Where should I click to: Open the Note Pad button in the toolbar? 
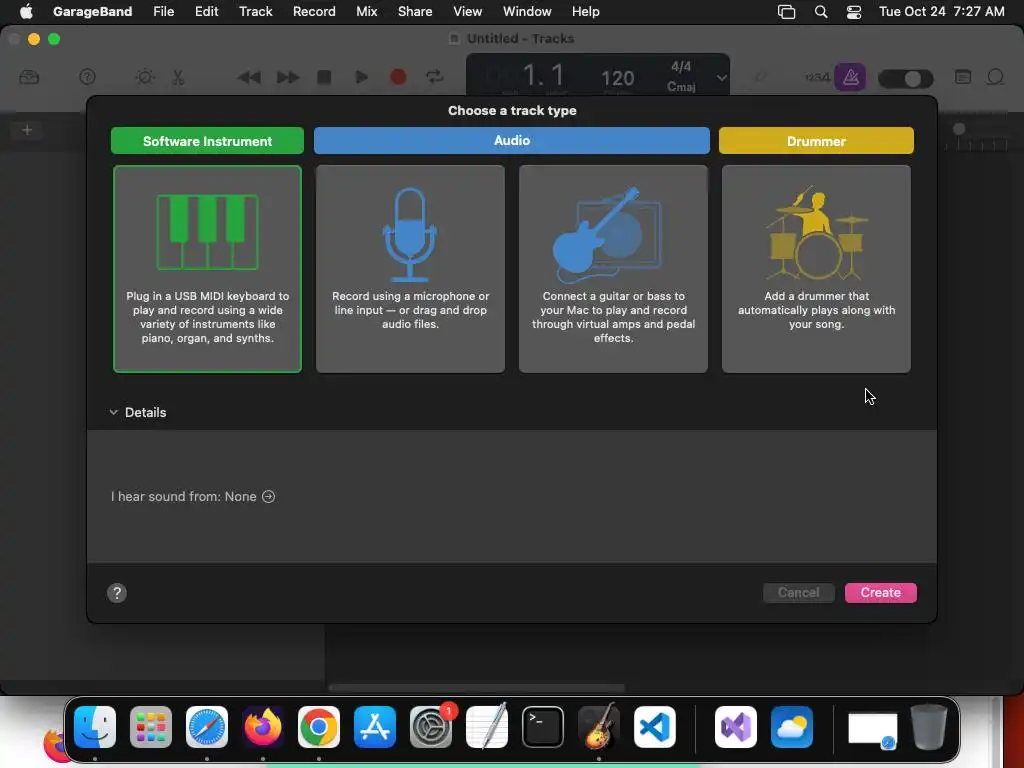[x=963, y=77]
